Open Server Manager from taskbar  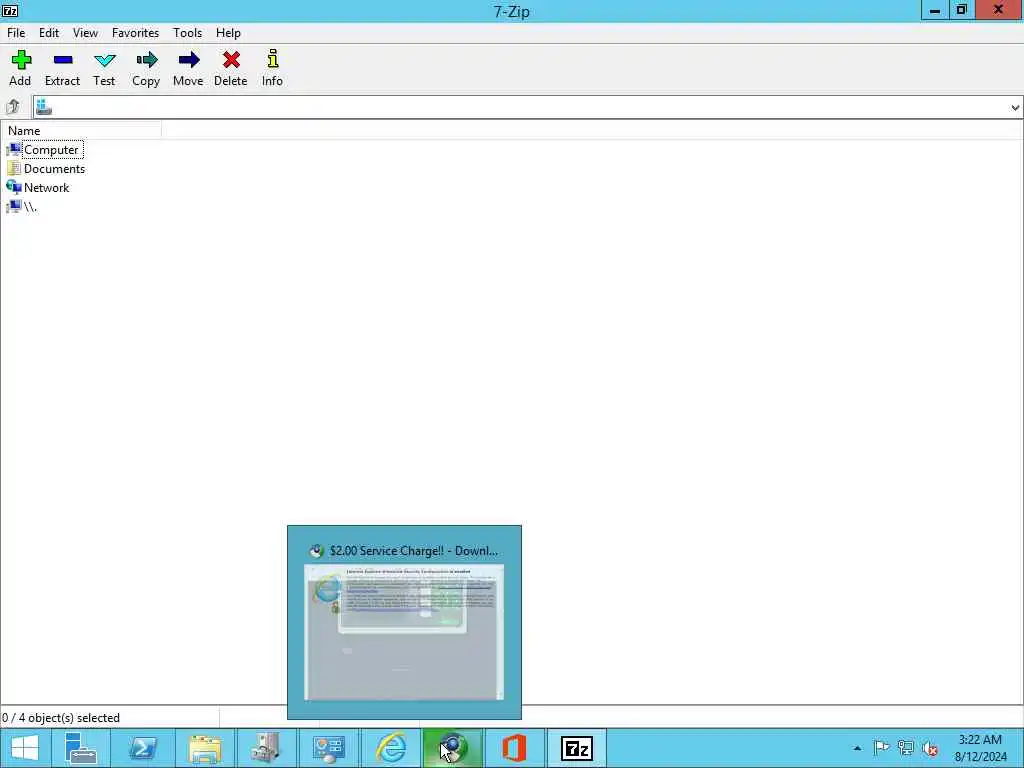tap(81, 748)
